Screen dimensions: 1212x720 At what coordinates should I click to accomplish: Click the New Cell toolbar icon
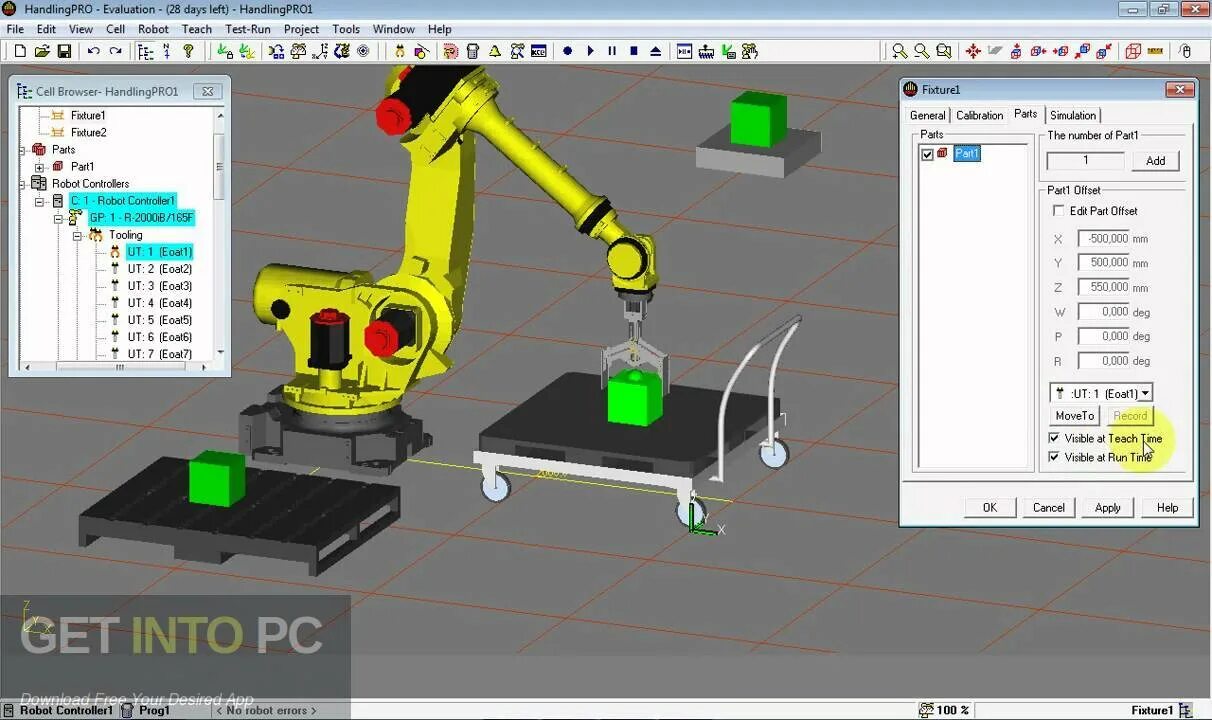click(19, 51)
